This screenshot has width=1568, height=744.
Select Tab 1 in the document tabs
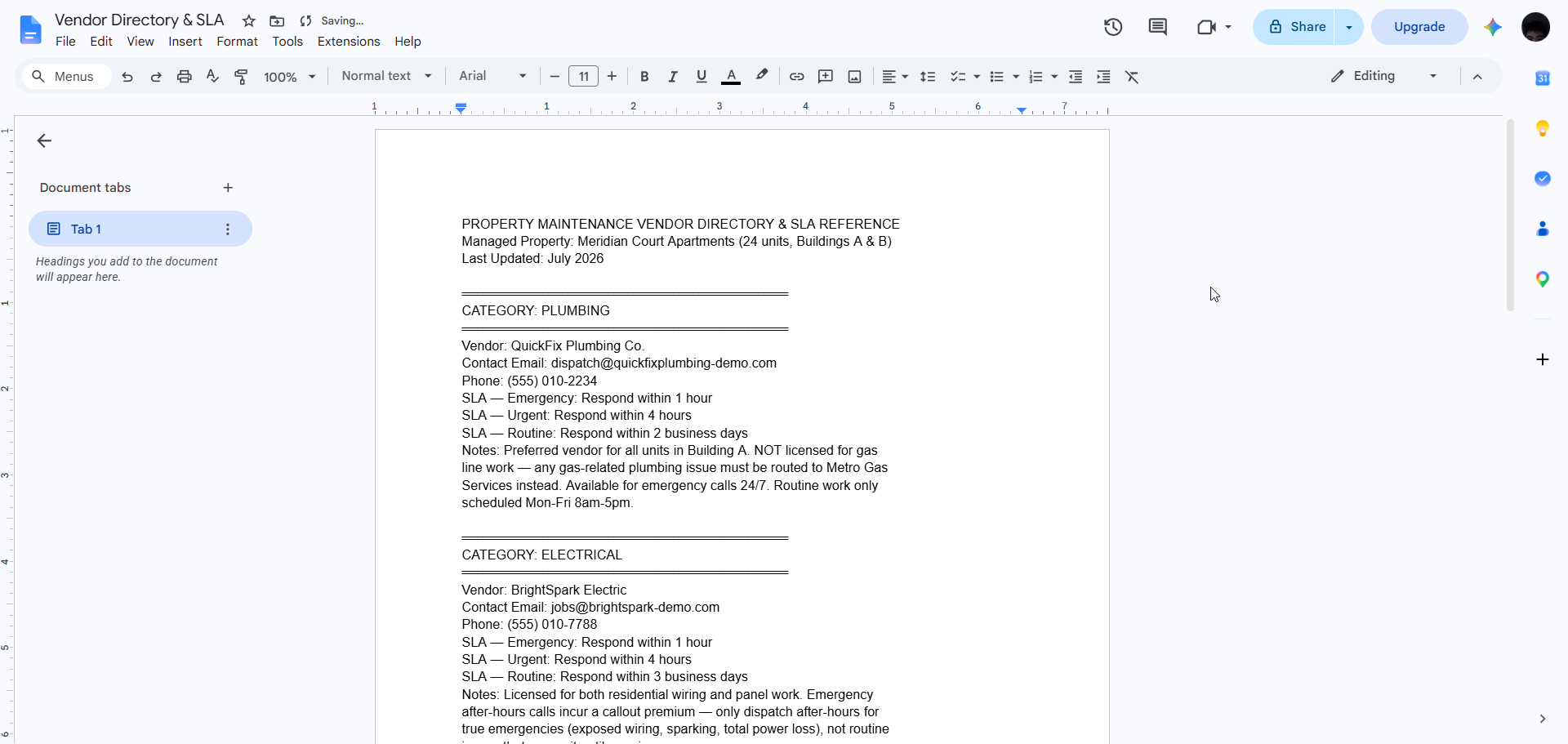point(140,229)
